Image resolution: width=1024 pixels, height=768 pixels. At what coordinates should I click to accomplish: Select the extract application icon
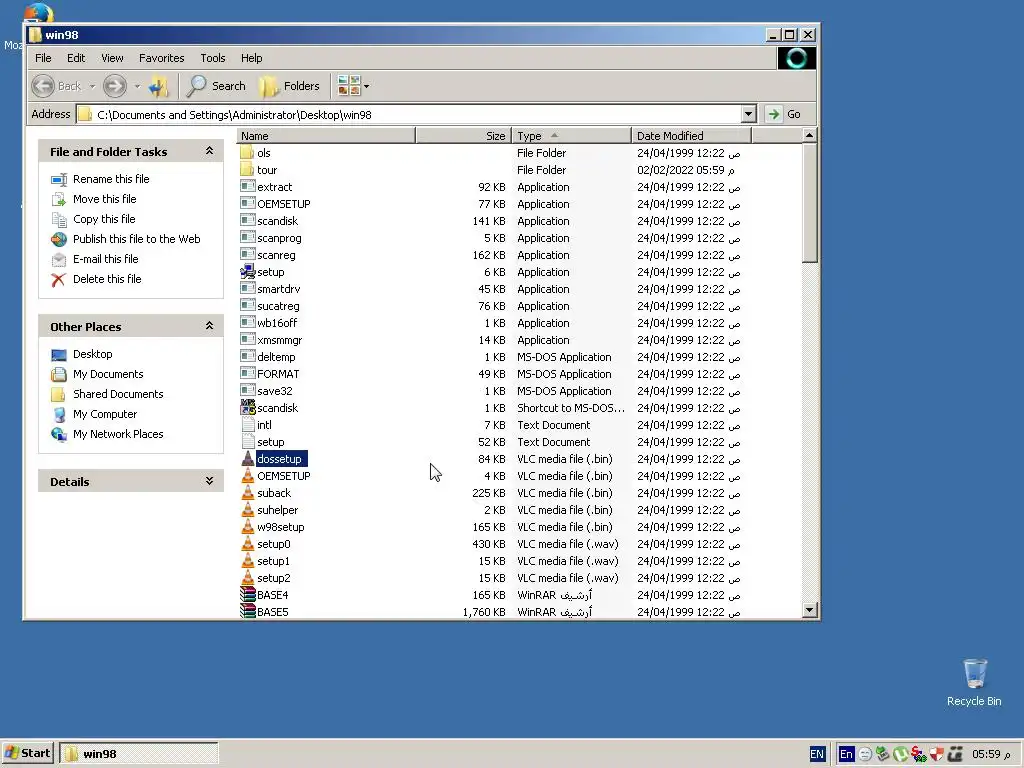tap(248, 187)
